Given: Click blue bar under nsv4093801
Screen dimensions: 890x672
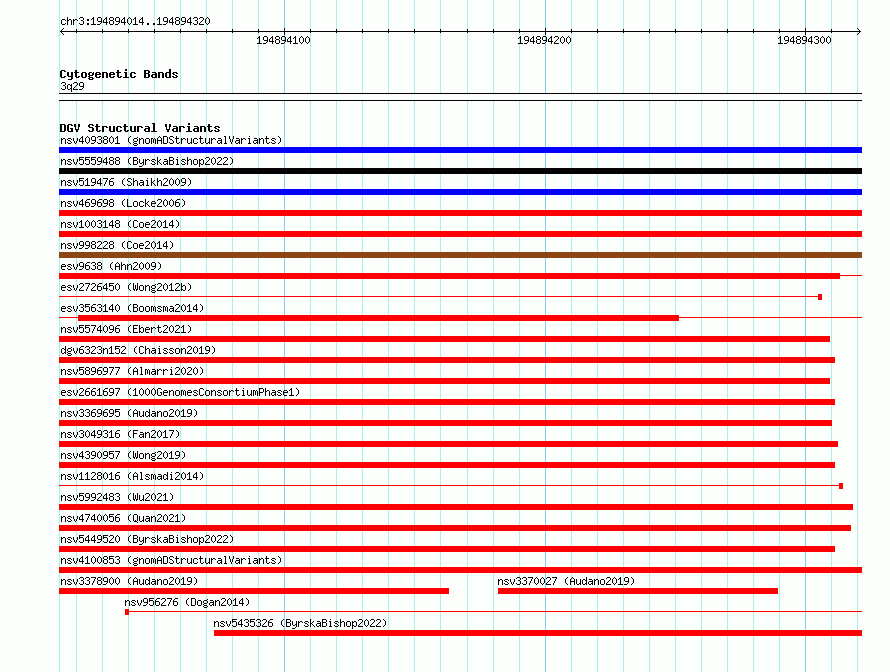Looking at the screenshot, I should point(460,150).
